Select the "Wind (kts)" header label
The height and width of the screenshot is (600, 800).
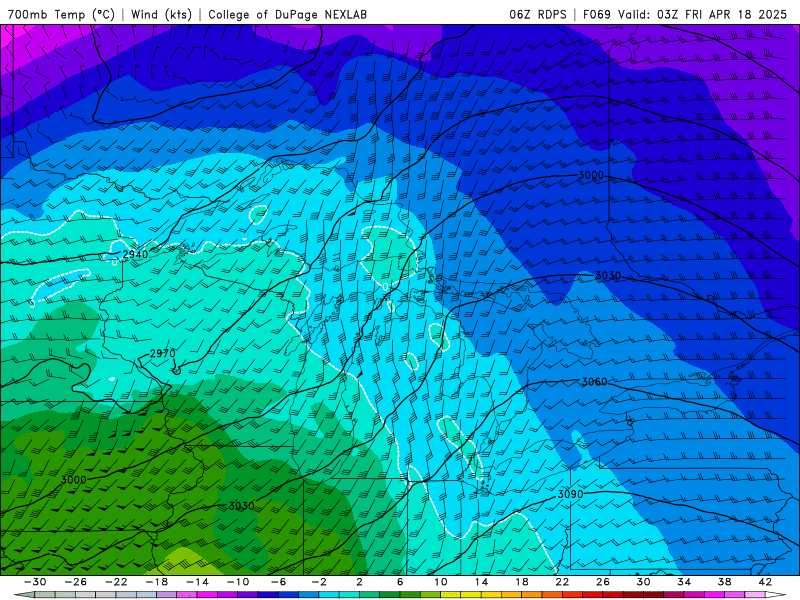point(161,14)
